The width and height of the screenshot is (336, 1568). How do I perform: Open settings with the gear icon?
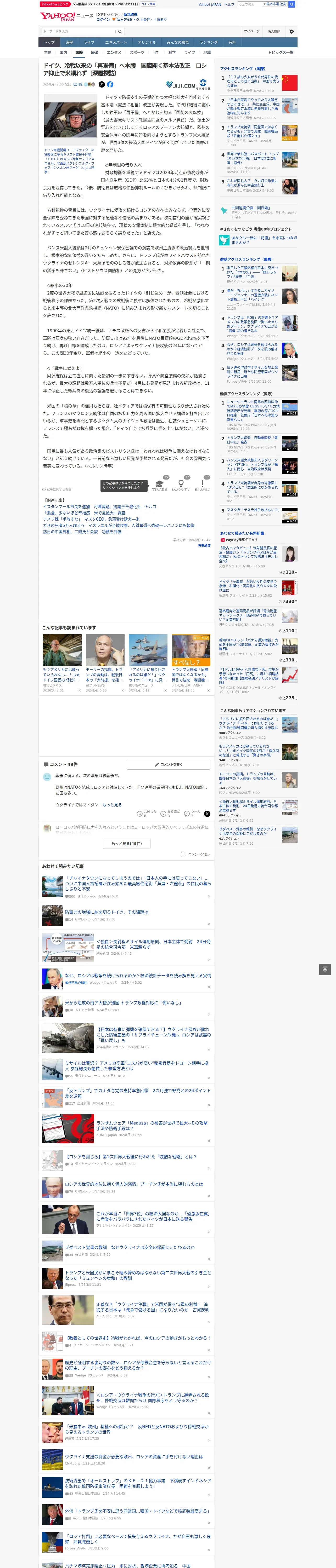point(292,32)
